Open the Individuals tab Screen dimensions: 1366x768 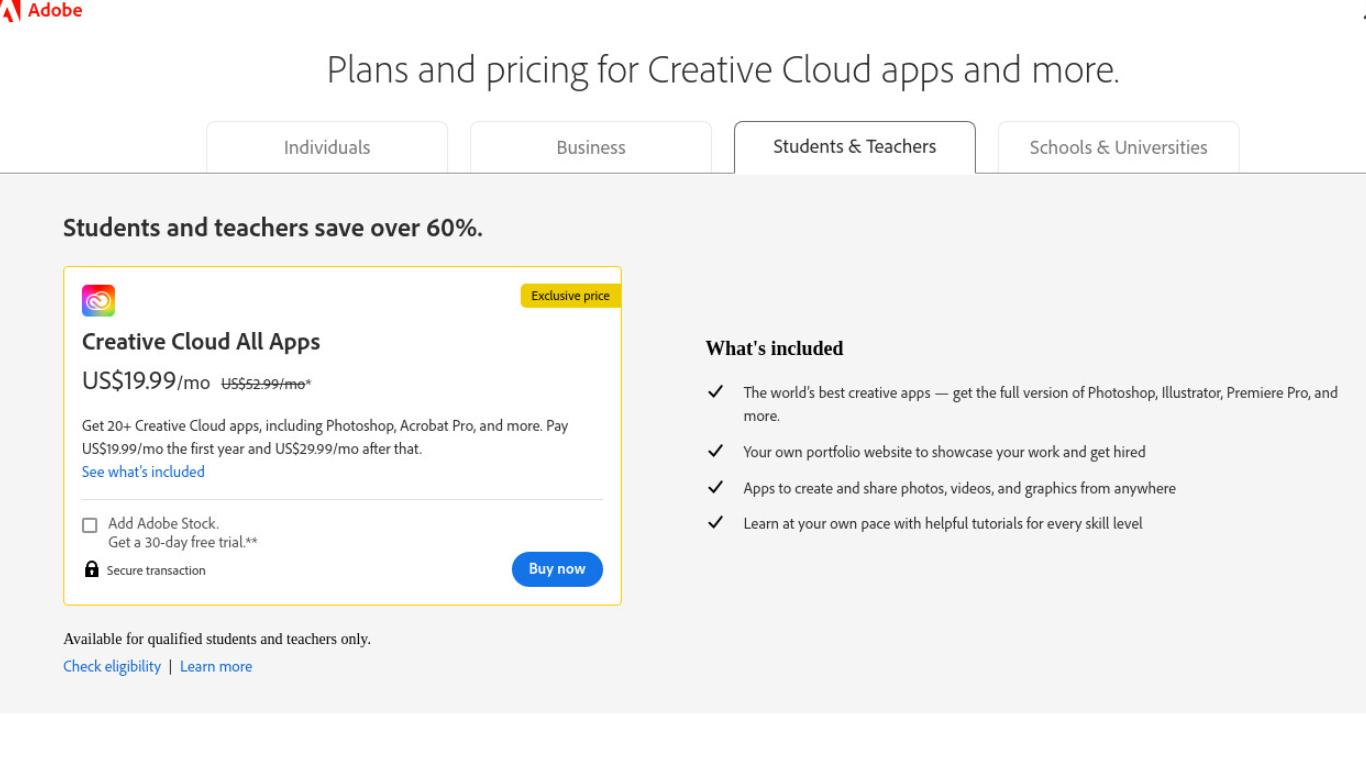pos(327,148)
